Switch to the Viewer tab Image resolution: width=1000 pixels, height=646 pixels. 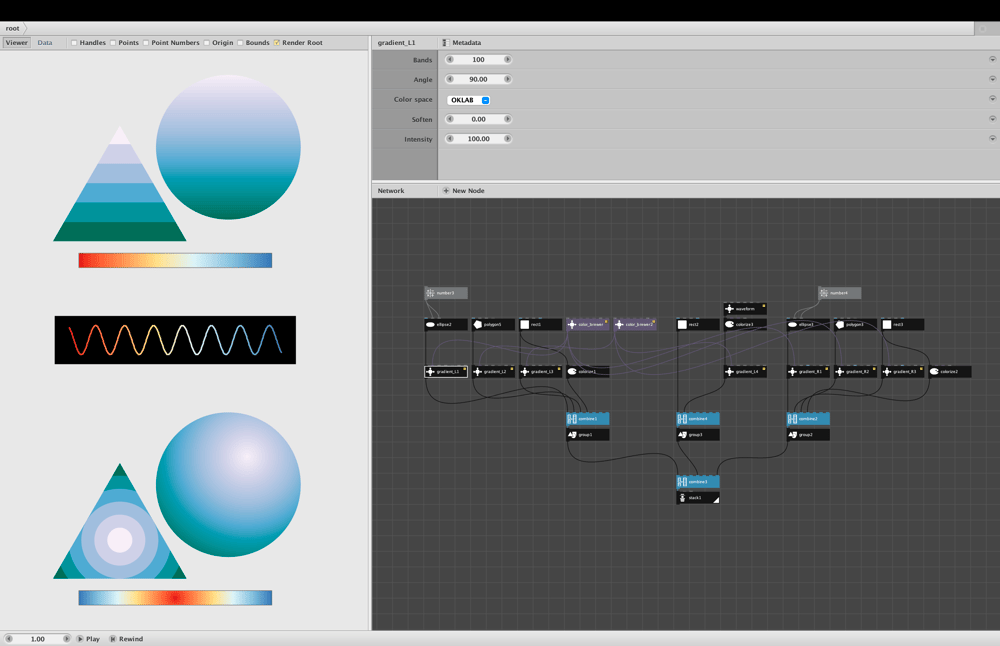pos(17,43)
